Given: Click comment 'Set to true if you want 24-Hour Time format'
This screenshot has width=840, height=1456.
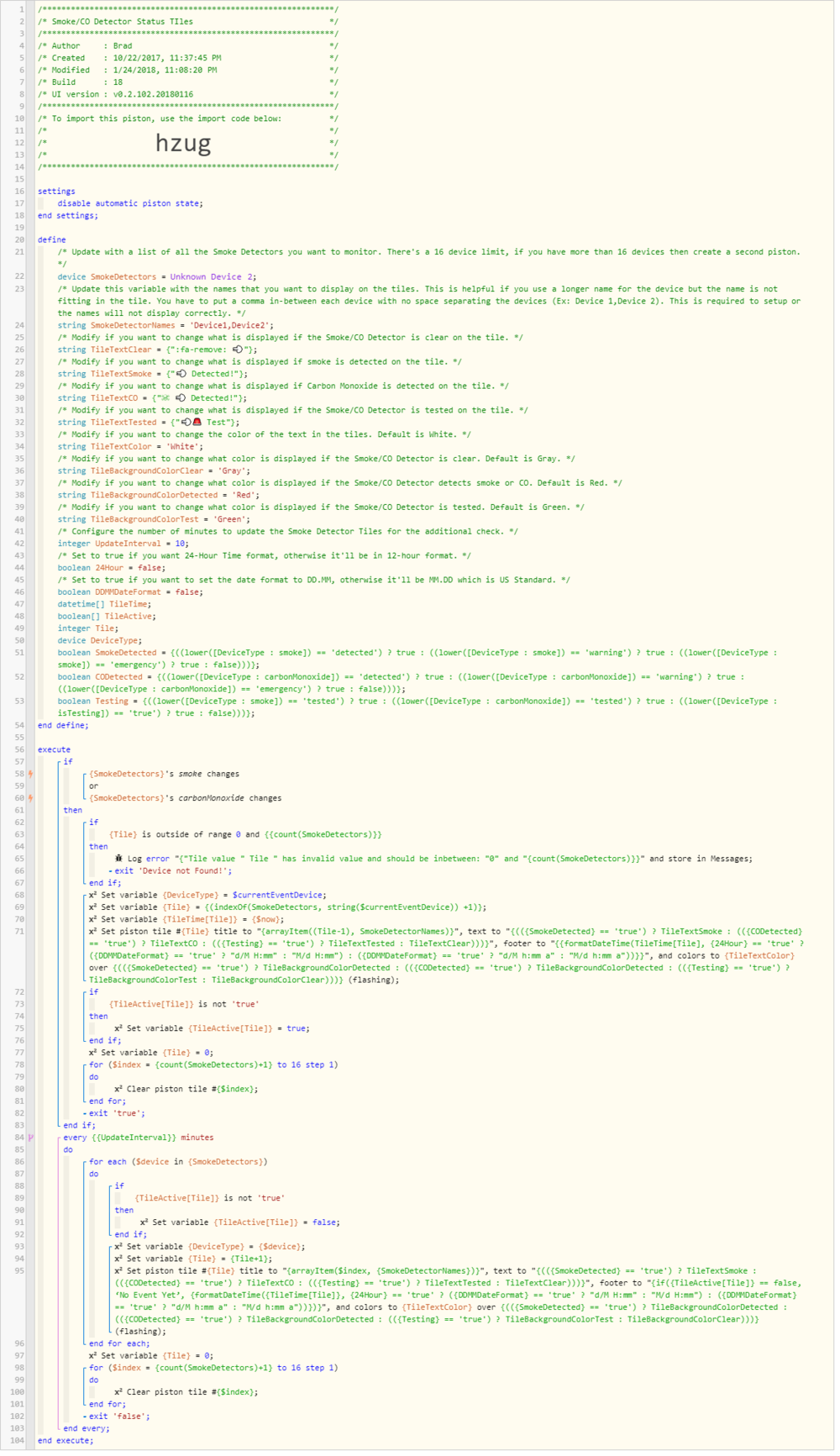Looking at the screenshot, I should tap(265, 558).
